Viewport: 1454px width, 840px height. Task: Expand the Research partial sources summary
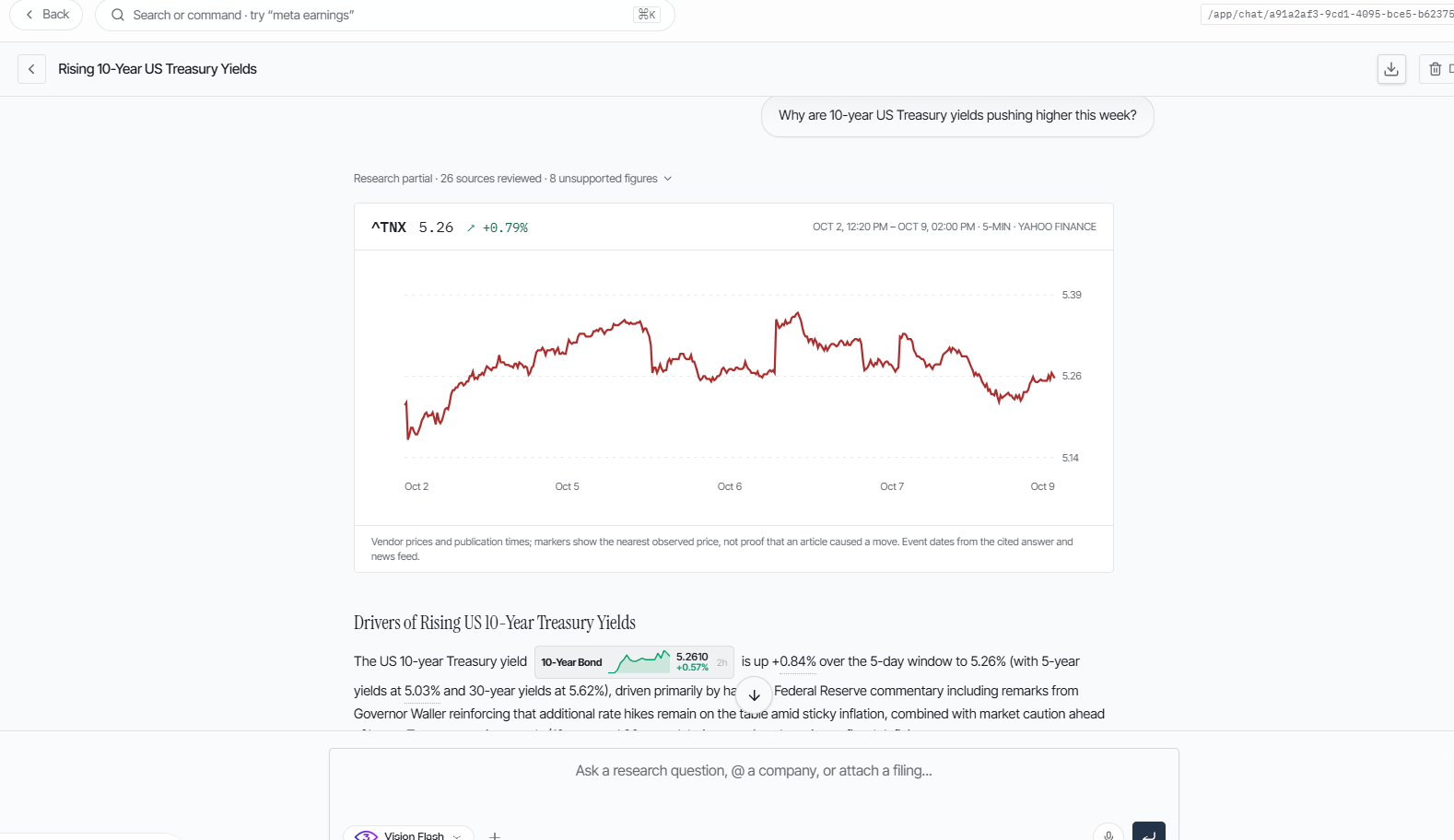513,179
